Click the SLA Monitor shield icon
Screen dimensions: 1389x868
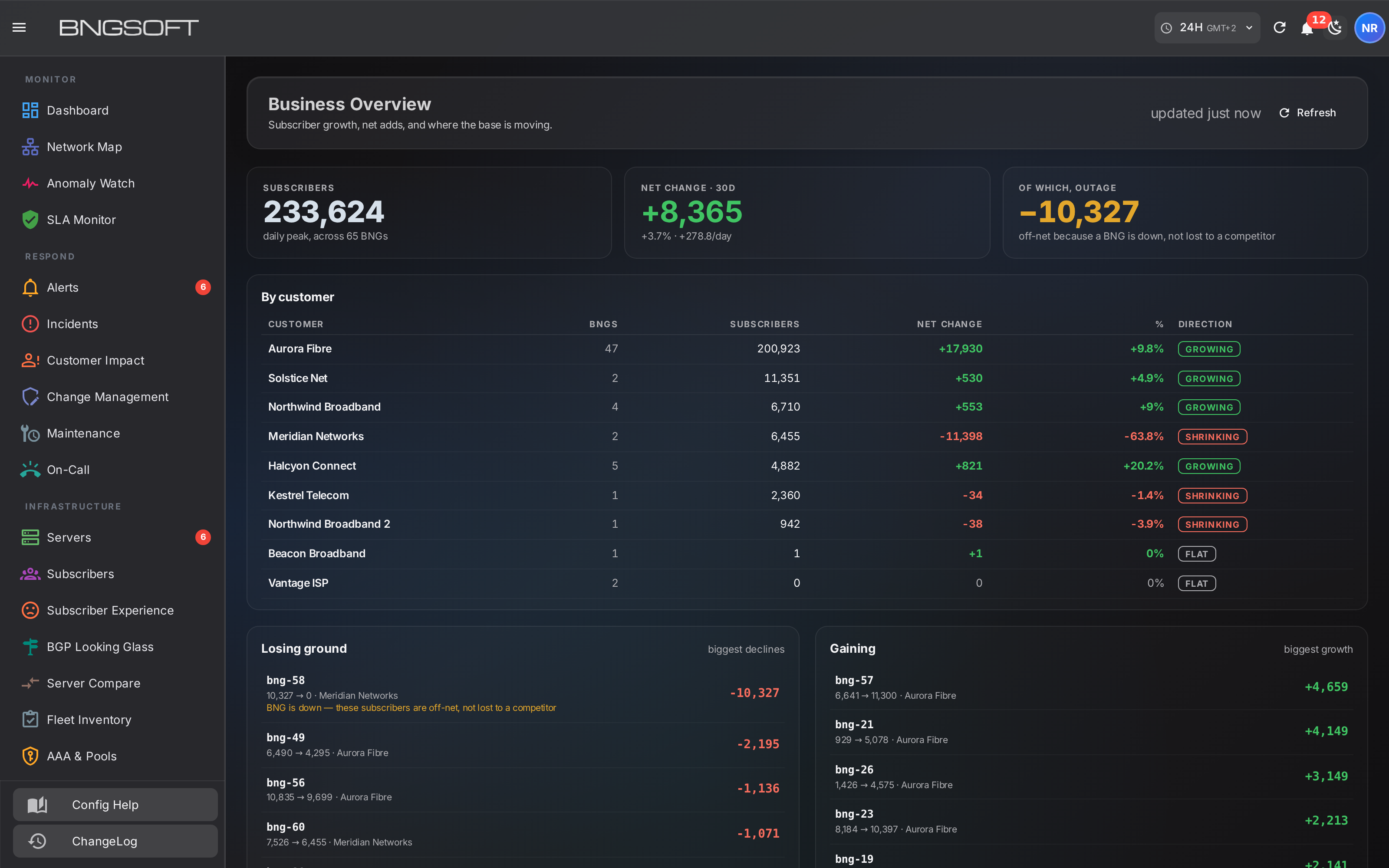[30, 220]
